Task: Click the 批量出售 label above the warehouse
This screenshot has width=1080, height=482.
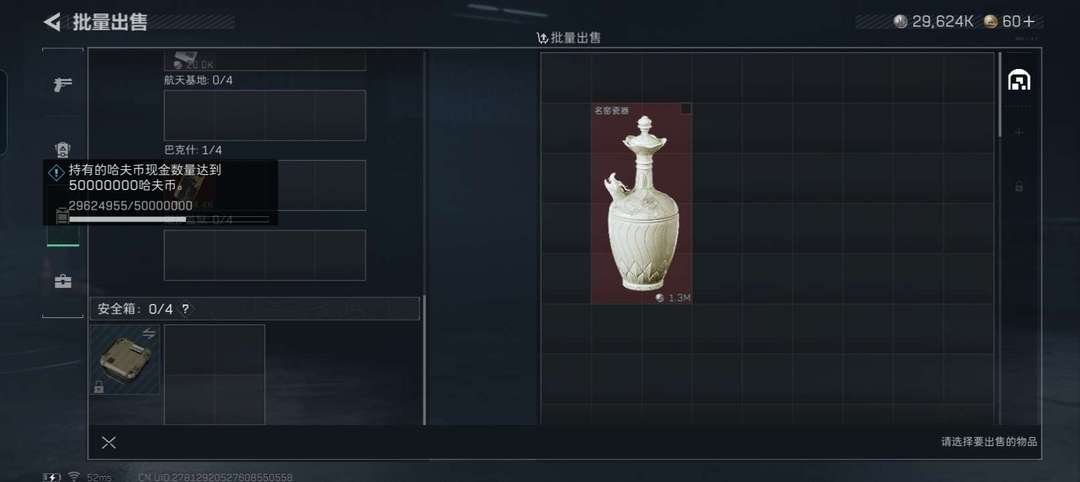Action: (x=568, y=37)
